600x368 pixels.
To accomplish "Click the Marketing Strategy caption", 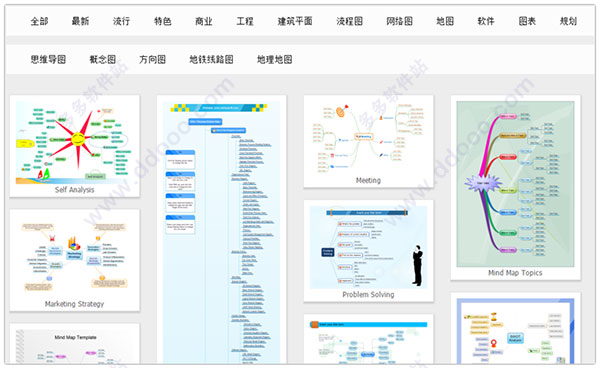I will [x=74, y=304].
